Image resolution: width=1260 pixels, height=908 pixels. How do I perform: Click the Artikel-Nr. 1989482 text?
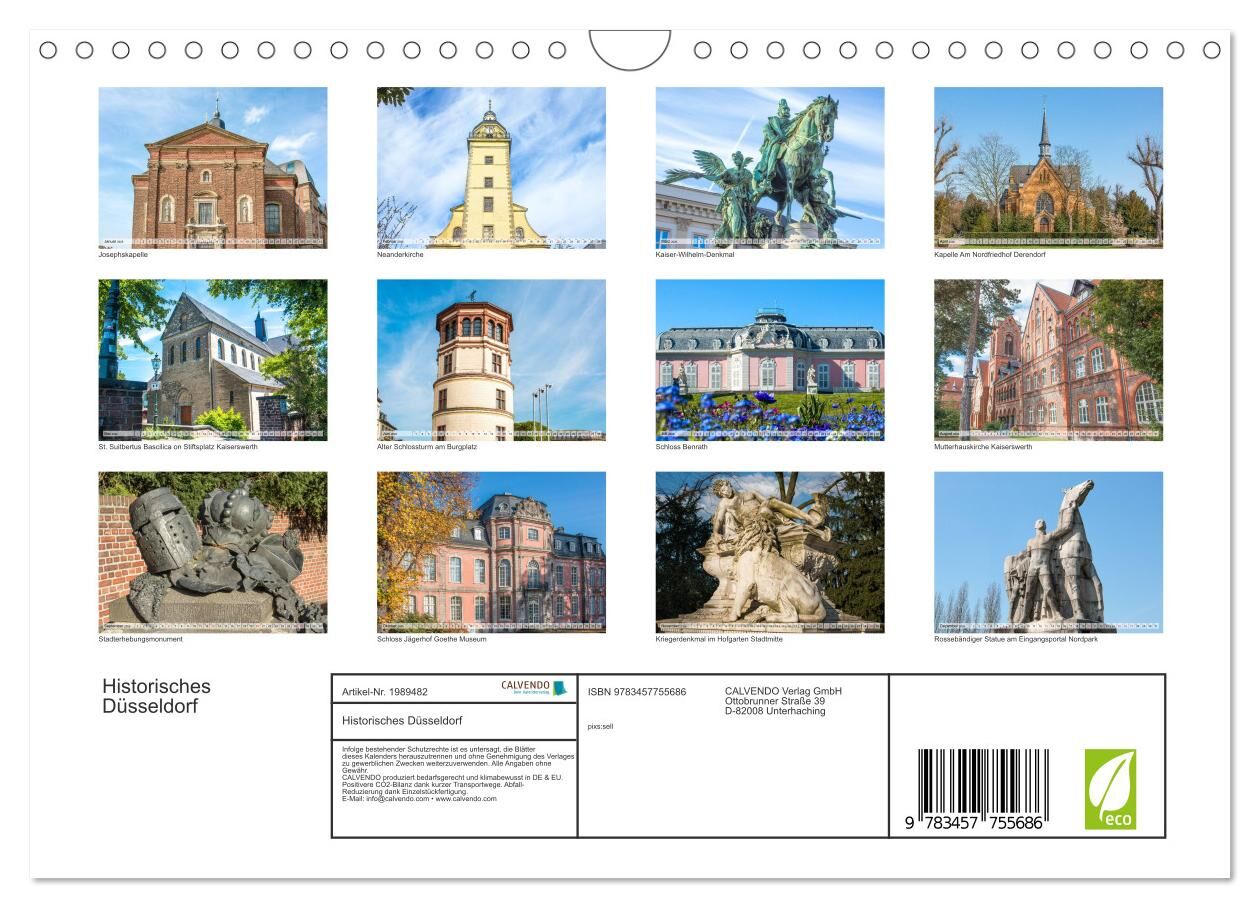(385, 692)
